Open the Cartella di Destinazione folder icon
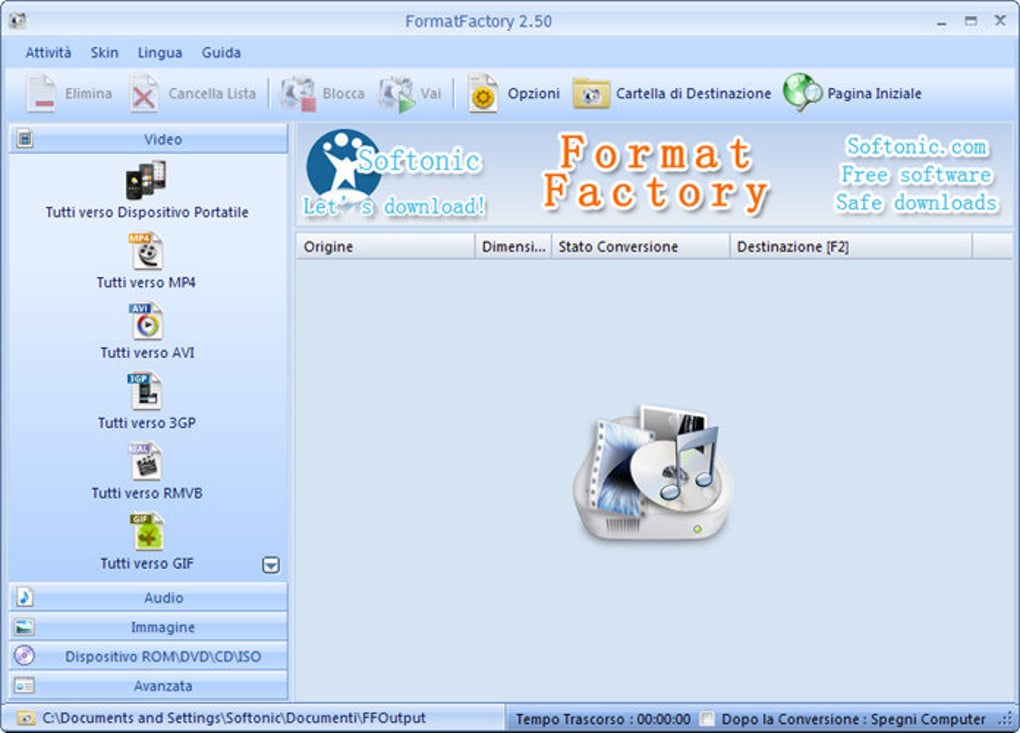This screenshot has width=1020, height=733. coord(591,94)
